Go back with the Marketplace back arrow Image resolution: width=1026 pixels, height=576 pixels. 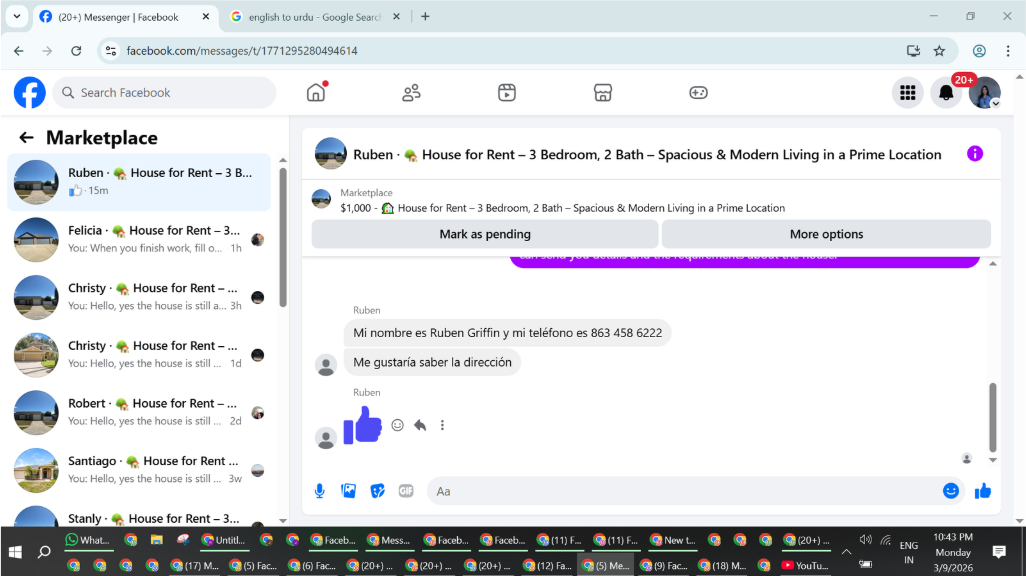coord(26,137)
